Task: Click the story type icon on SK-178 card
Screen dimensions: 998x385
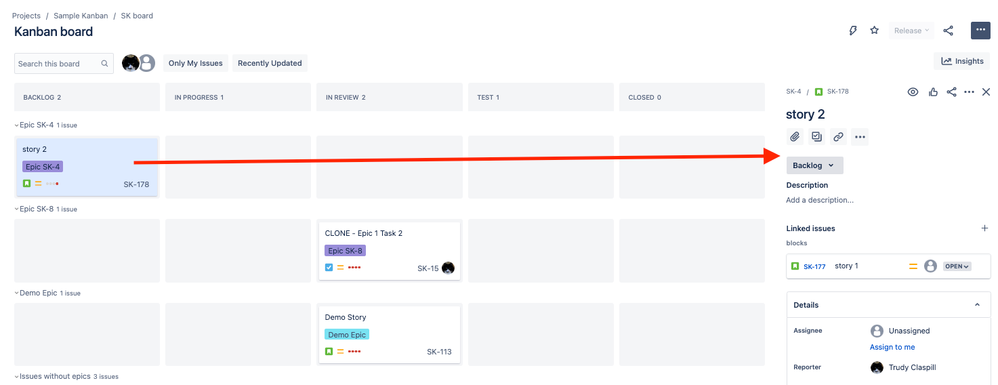Action: pyautogui.click(x=27, y=183)
